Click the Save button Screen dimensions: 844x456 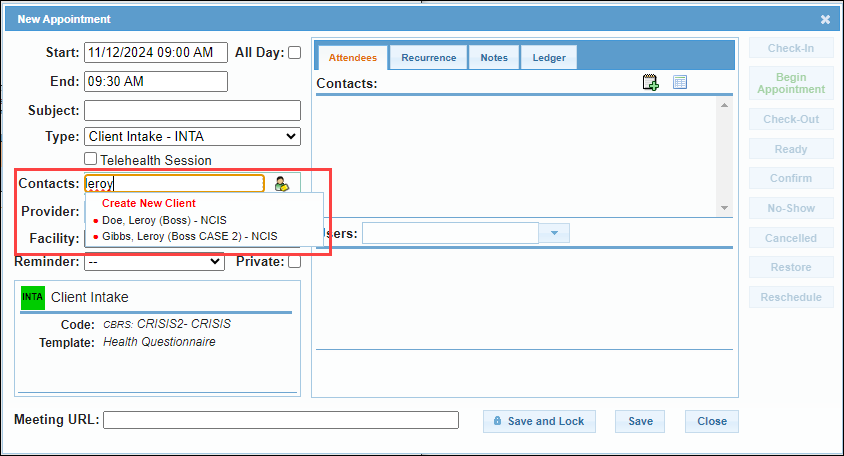tap(640, 421)
